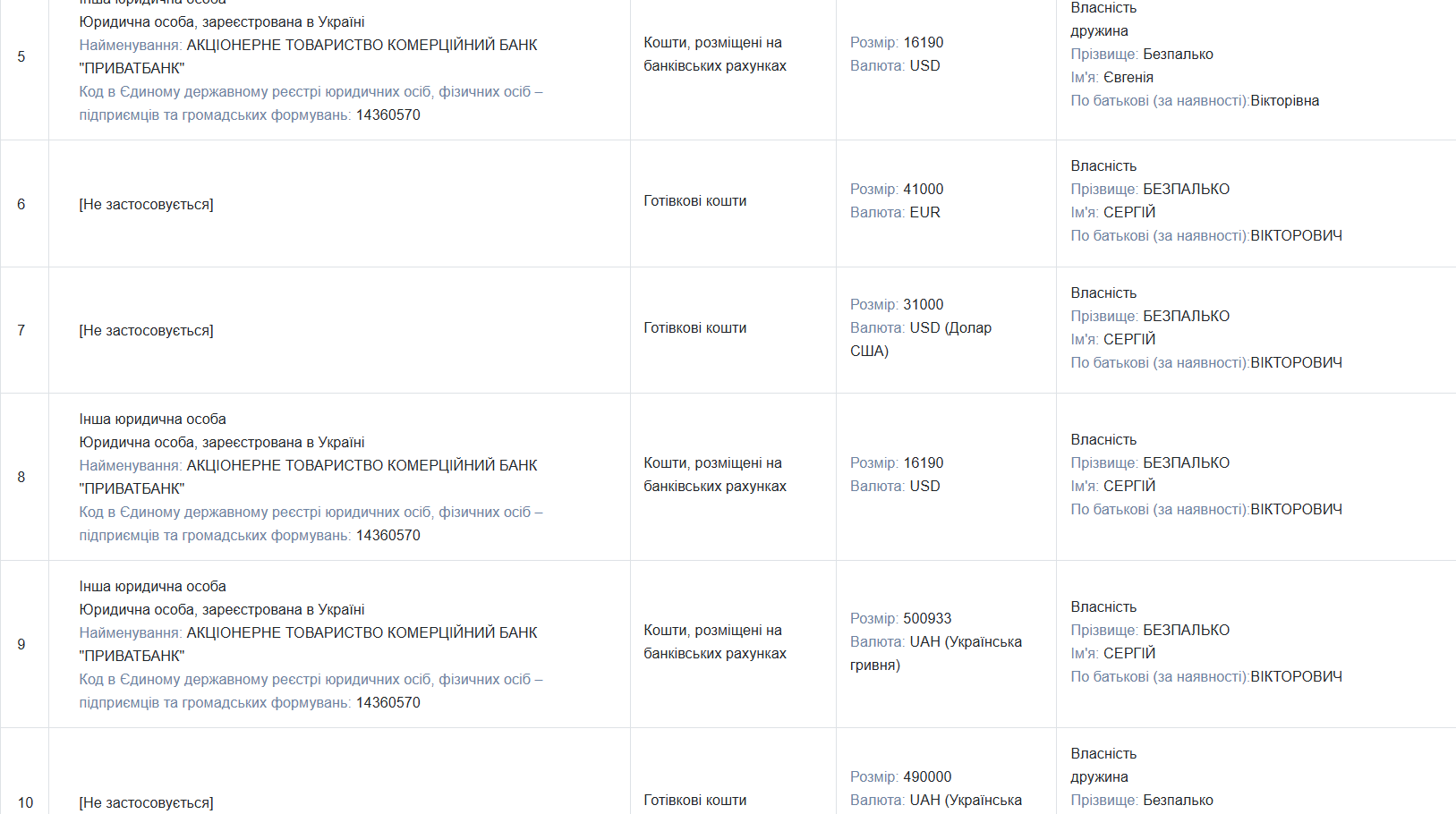The image size is (1456, 814).
Task: Click the EUR currency value
Action: tap(924, 212)
